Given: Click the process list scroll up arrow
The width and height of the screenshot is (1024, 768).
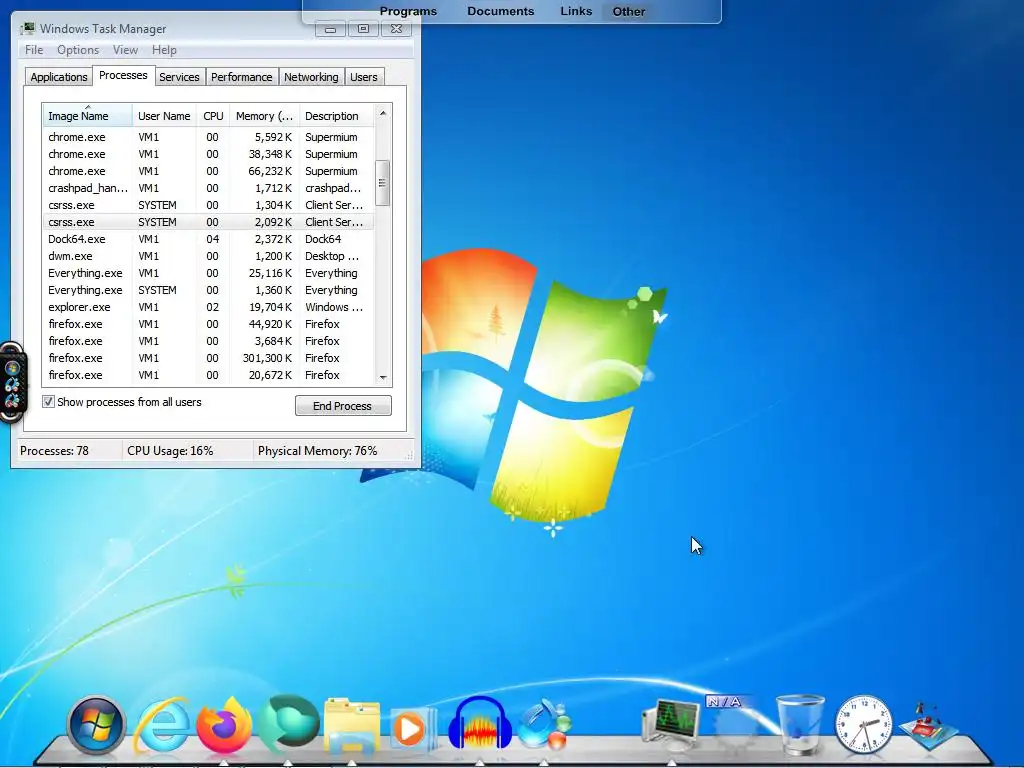Looking at the screenshot, I should 383,113.
